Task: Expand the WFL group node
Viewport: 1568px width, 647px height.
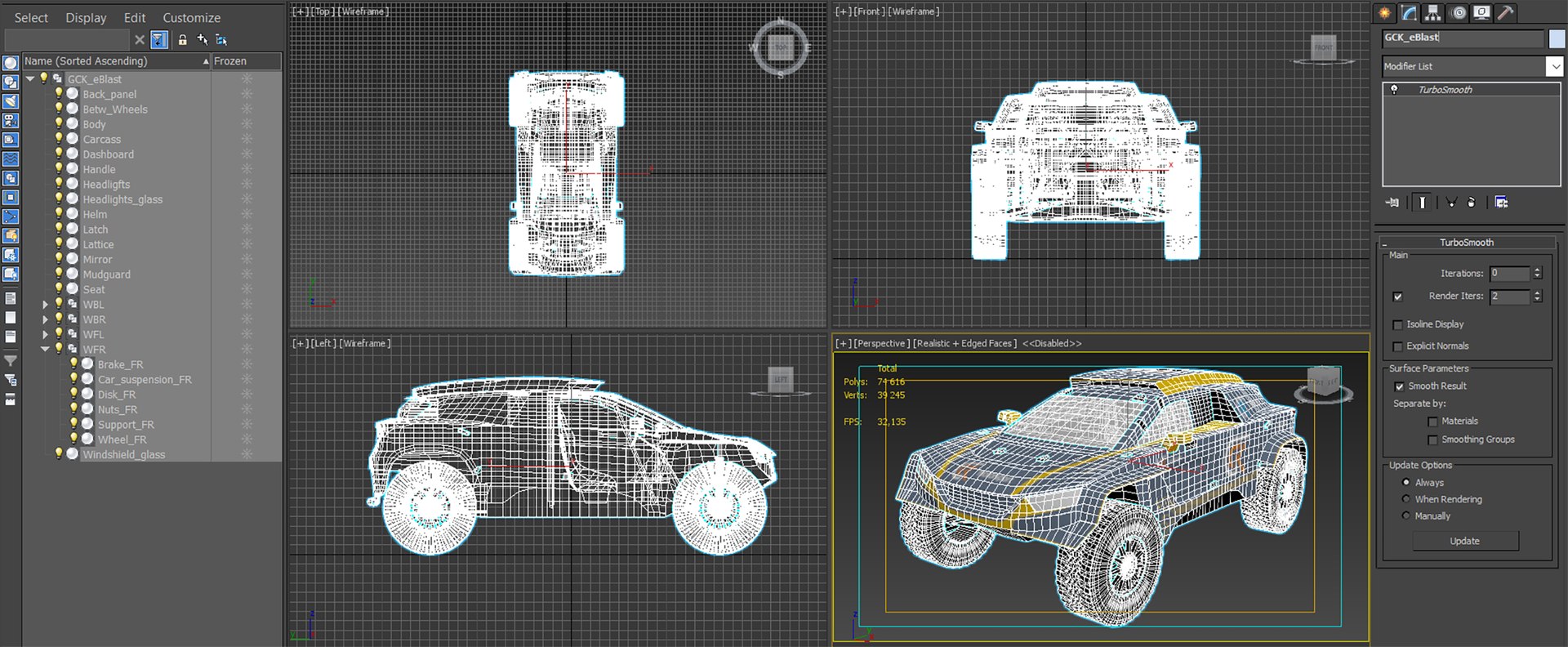Action: [x=46, y=335]
